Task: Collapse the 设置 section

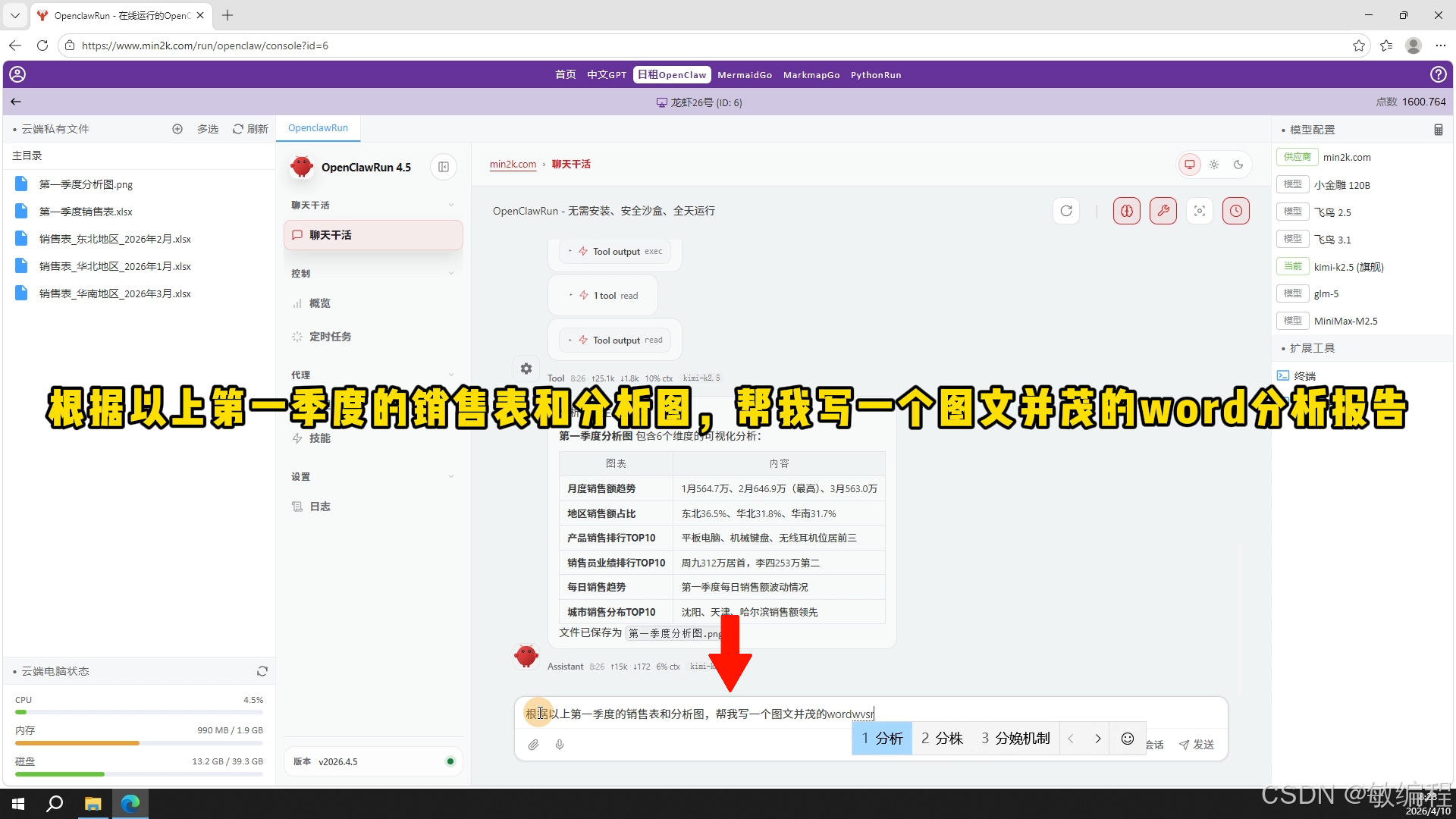Action: [x=451, y=476]
